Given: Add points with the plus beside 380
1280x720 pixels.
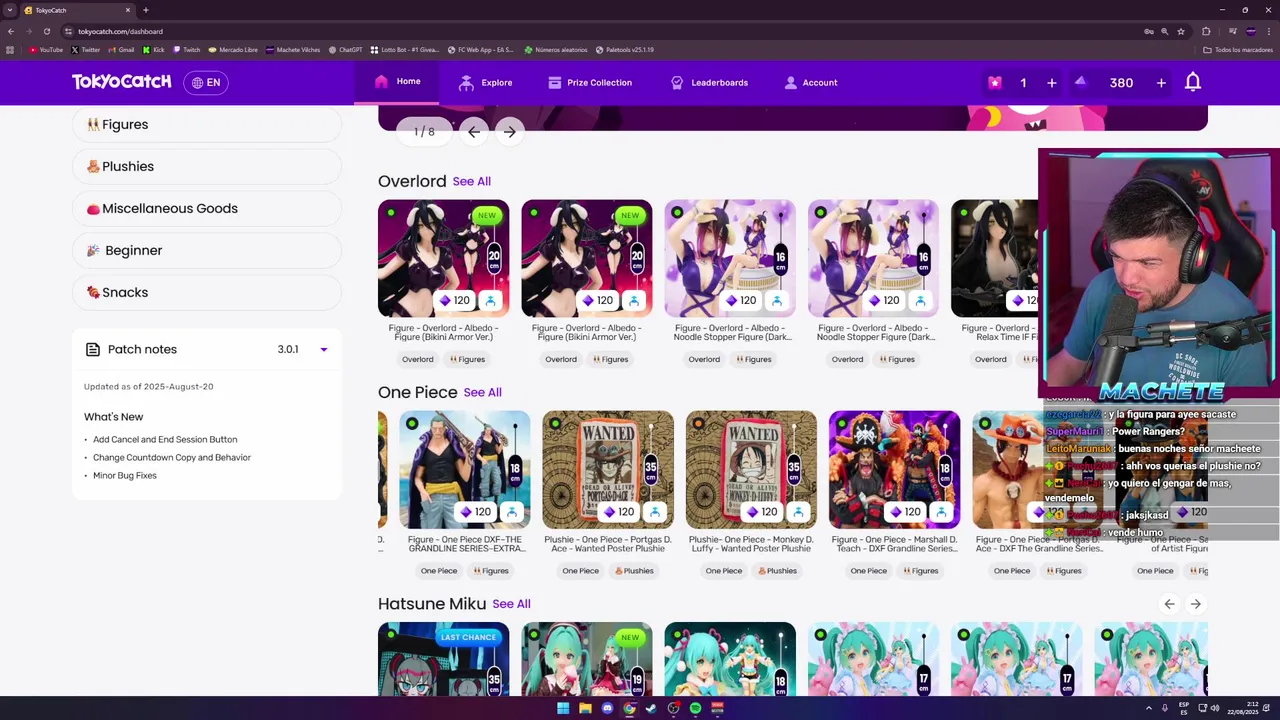Looking at the screenshot, I should pos(1161,83).
